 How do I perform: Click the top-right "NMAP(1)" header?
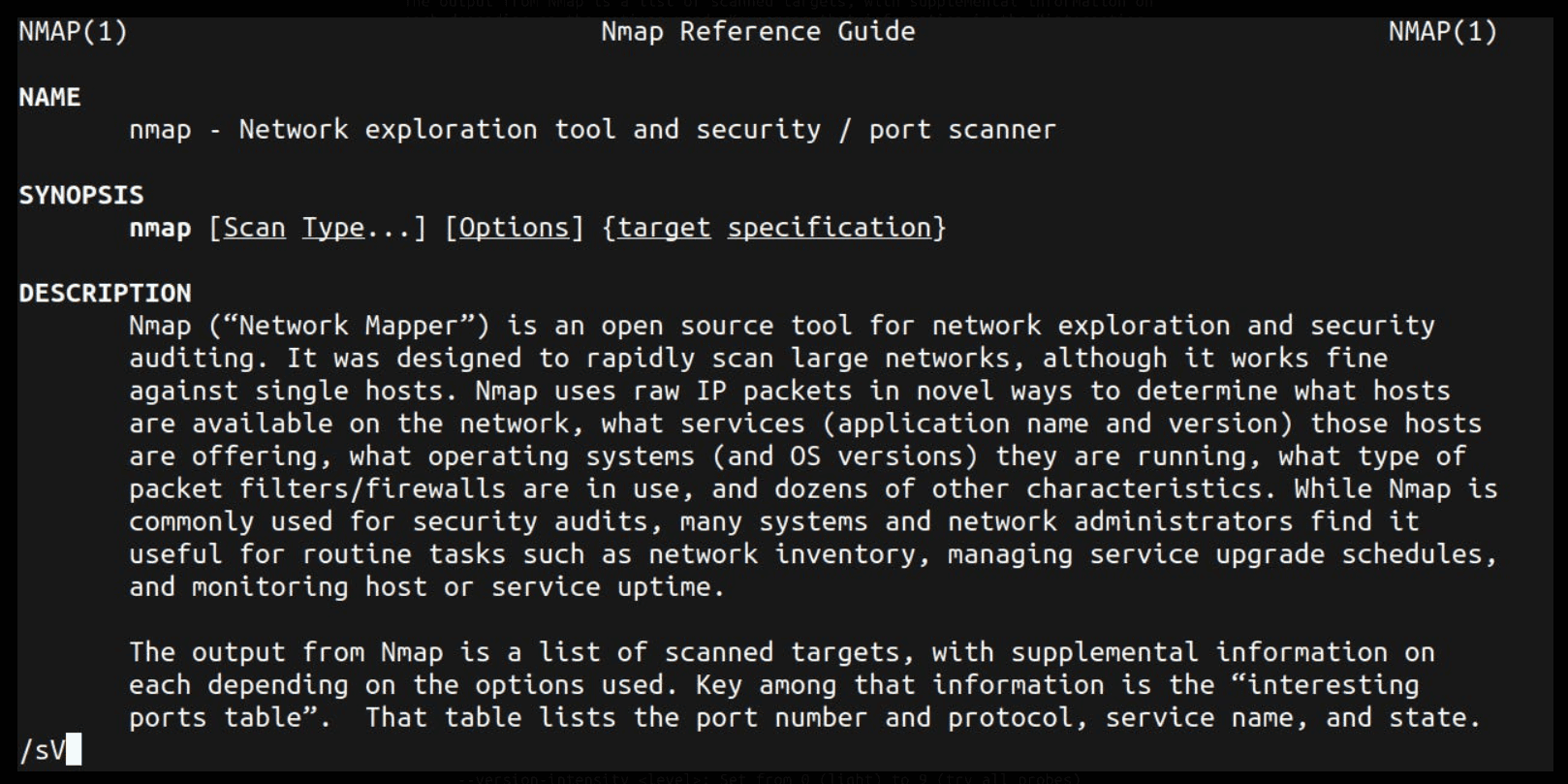(x=1442, y=32)
